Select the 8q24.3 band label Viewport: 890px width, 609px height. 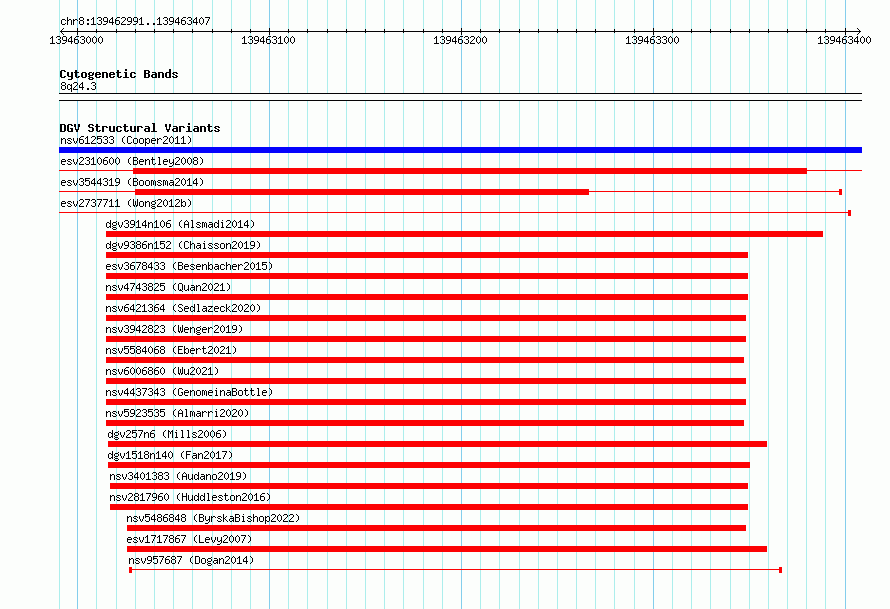[x=78, y=86]
